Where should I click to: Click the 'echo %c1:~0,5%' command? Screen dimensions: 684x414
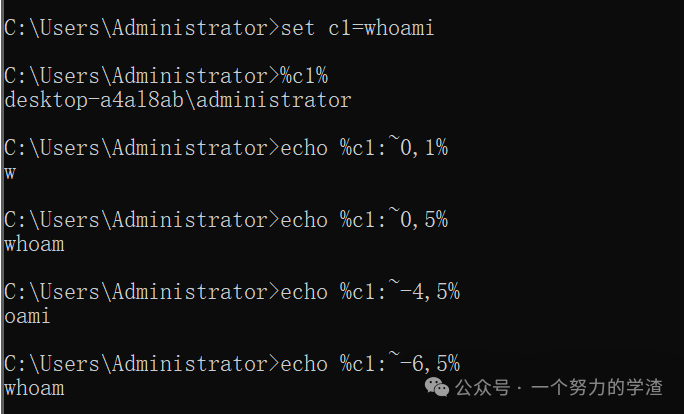click(x=364, y=219)
